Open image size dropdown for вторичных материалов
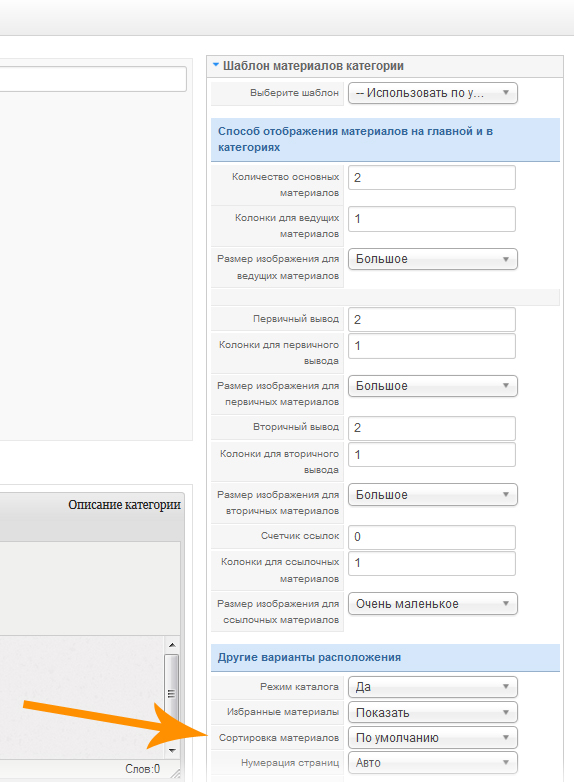This screenshot has width=574, height=782. tap(432, 495)
